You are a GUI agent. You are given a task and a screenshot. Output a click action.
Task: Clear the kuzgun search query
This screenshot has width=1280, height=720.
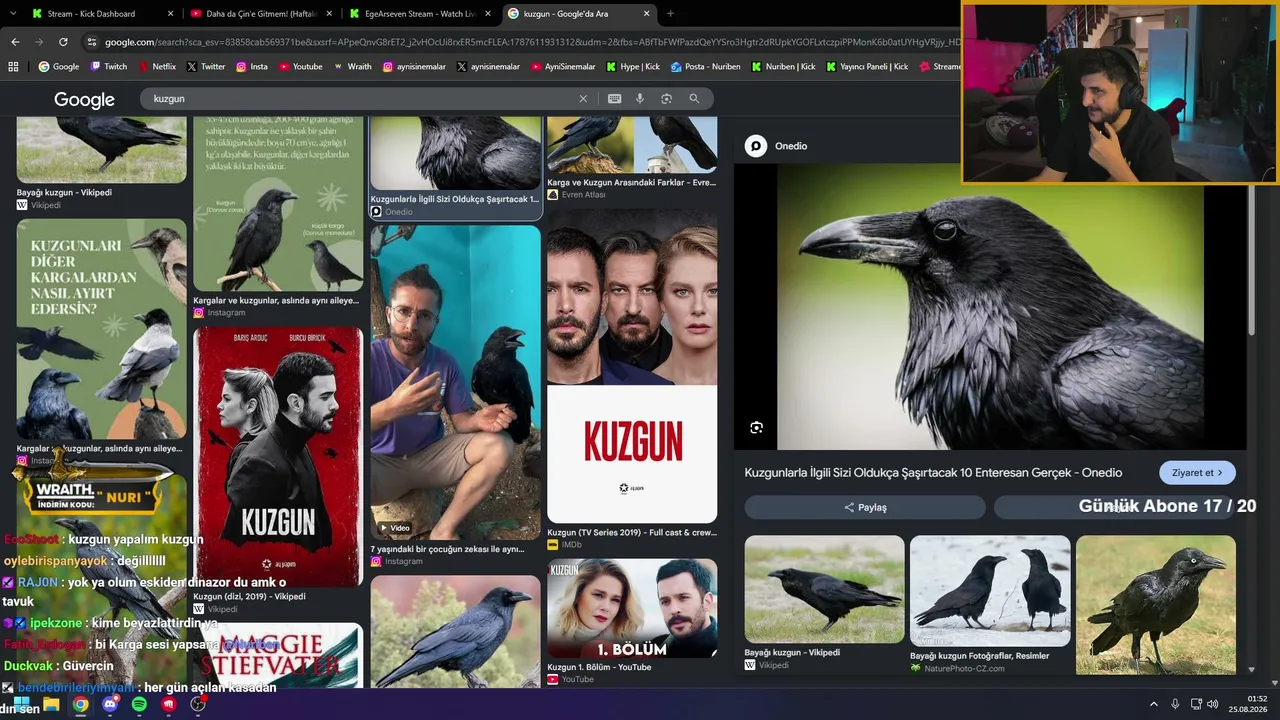point(583,99)
